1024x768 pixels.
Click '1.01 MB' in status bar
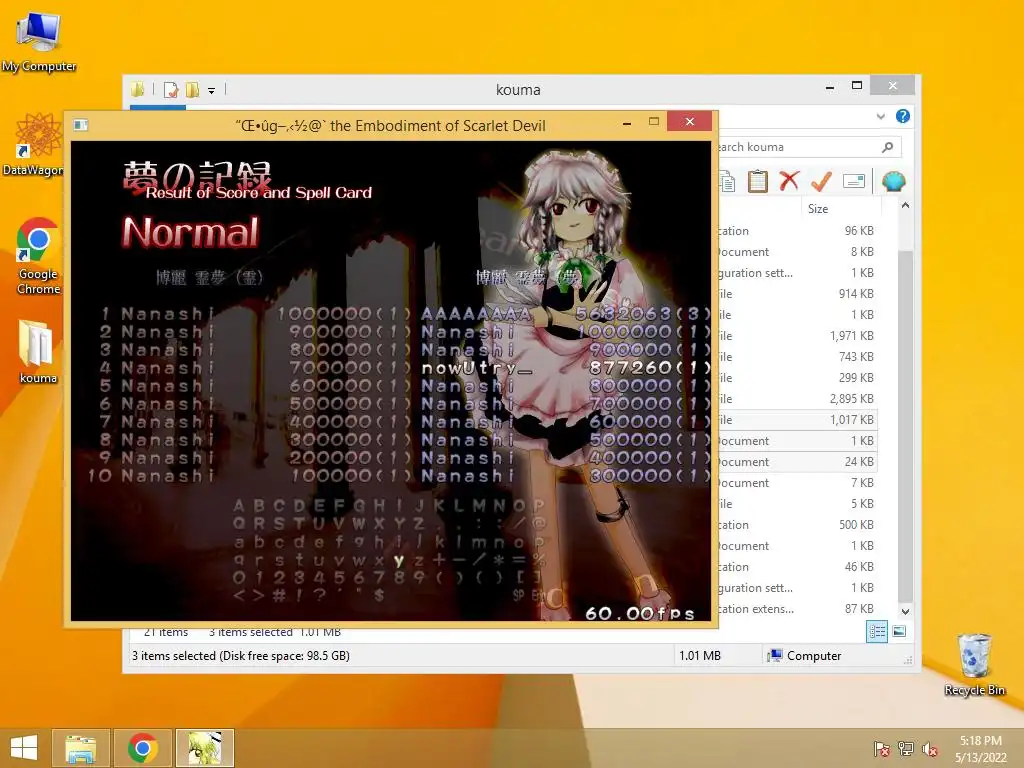coord(699,656)
